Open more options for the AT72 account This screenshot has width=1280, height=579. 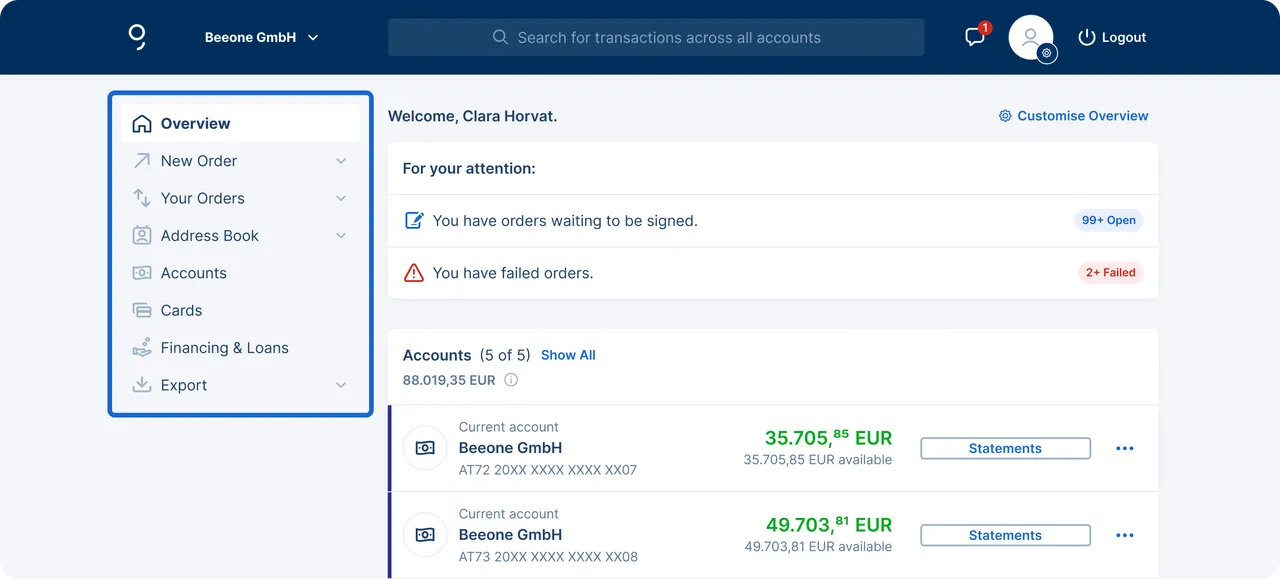pos(1125,448)
